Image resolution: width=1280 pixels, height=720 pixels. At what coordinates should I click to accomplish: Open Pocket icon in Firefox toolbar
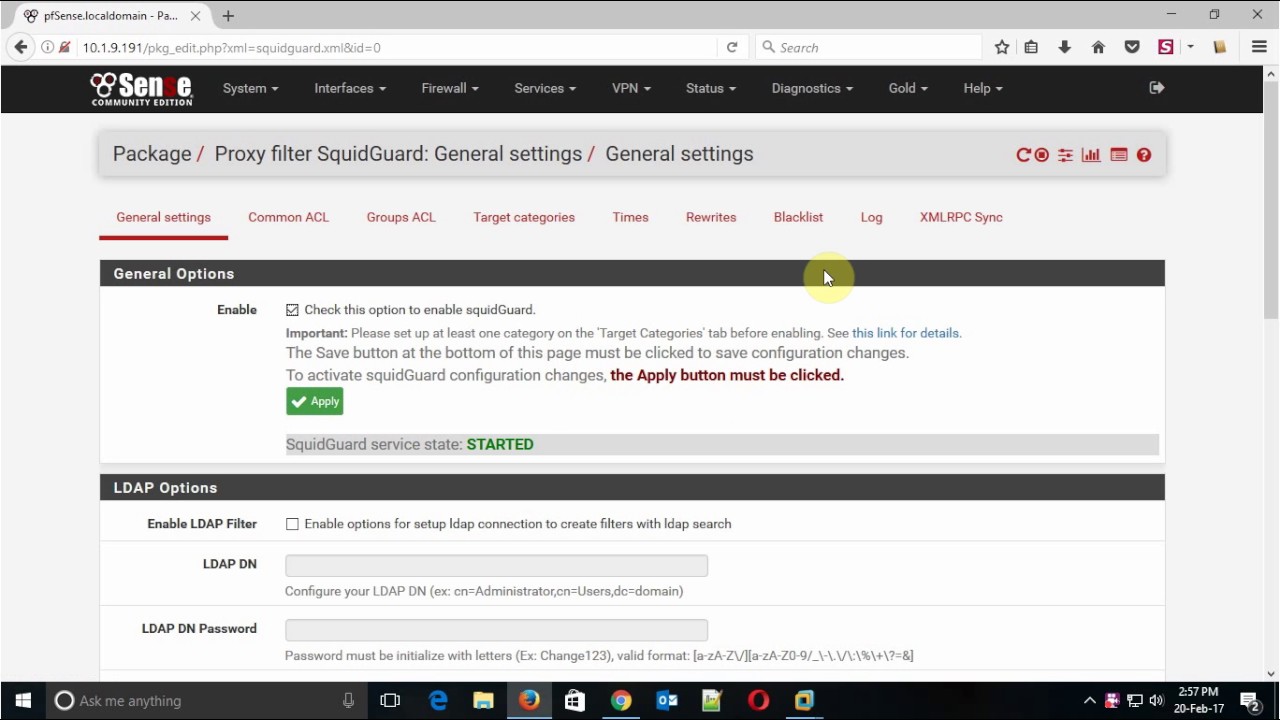pyautogui.click(x=1132, y=47)
